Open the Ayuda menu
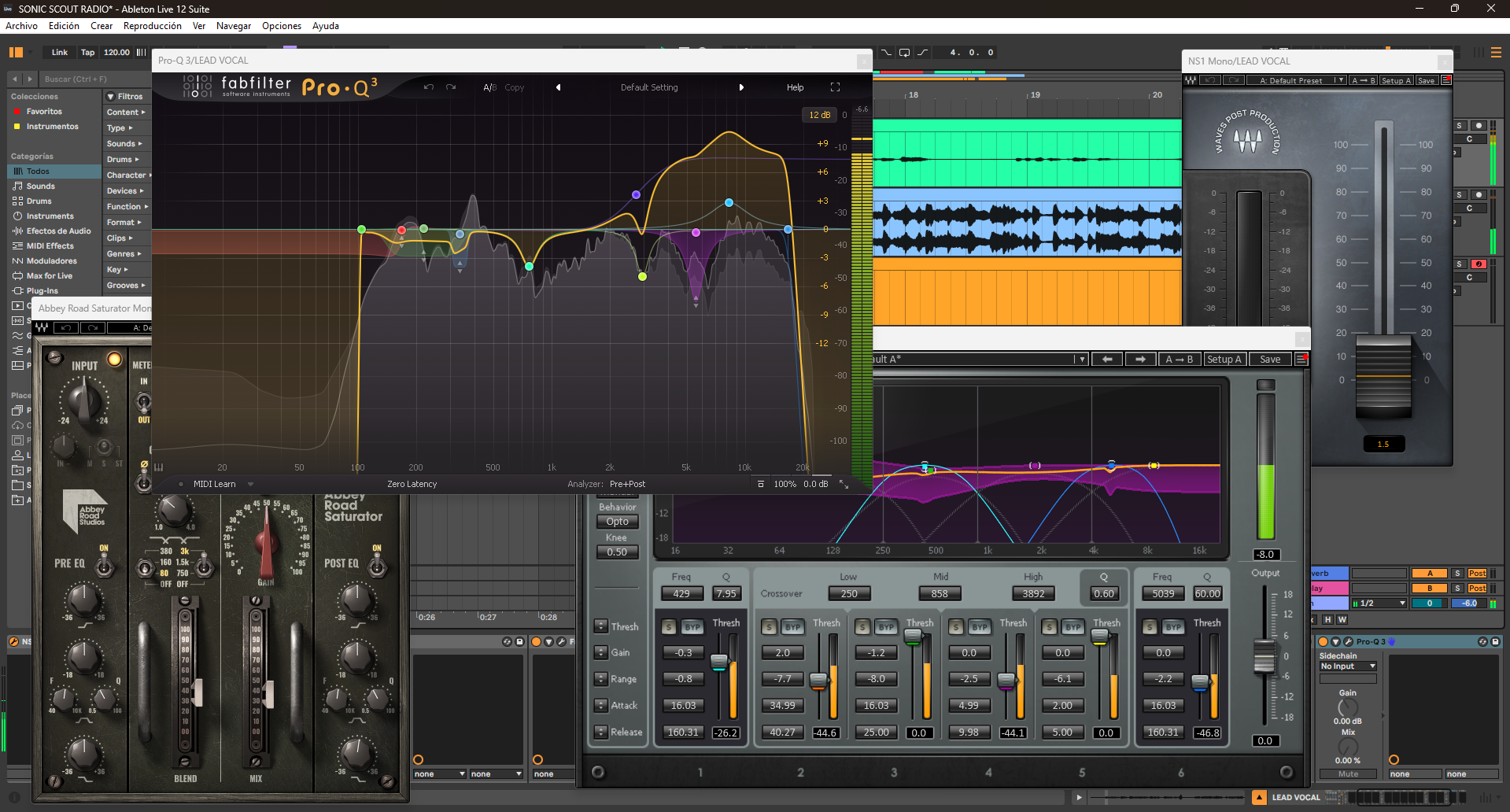 (326, 26)
